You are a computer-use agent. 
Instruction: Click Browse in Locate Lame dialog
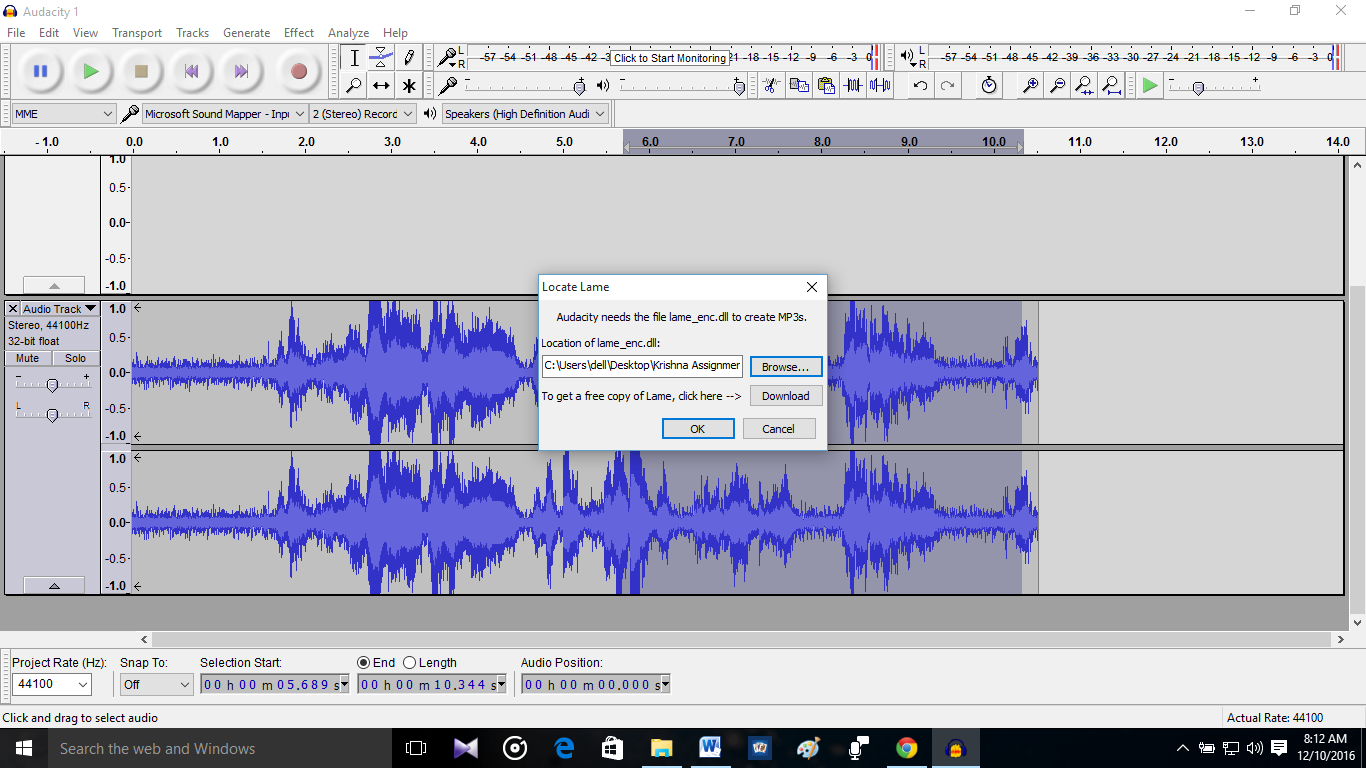coord(786,367)
